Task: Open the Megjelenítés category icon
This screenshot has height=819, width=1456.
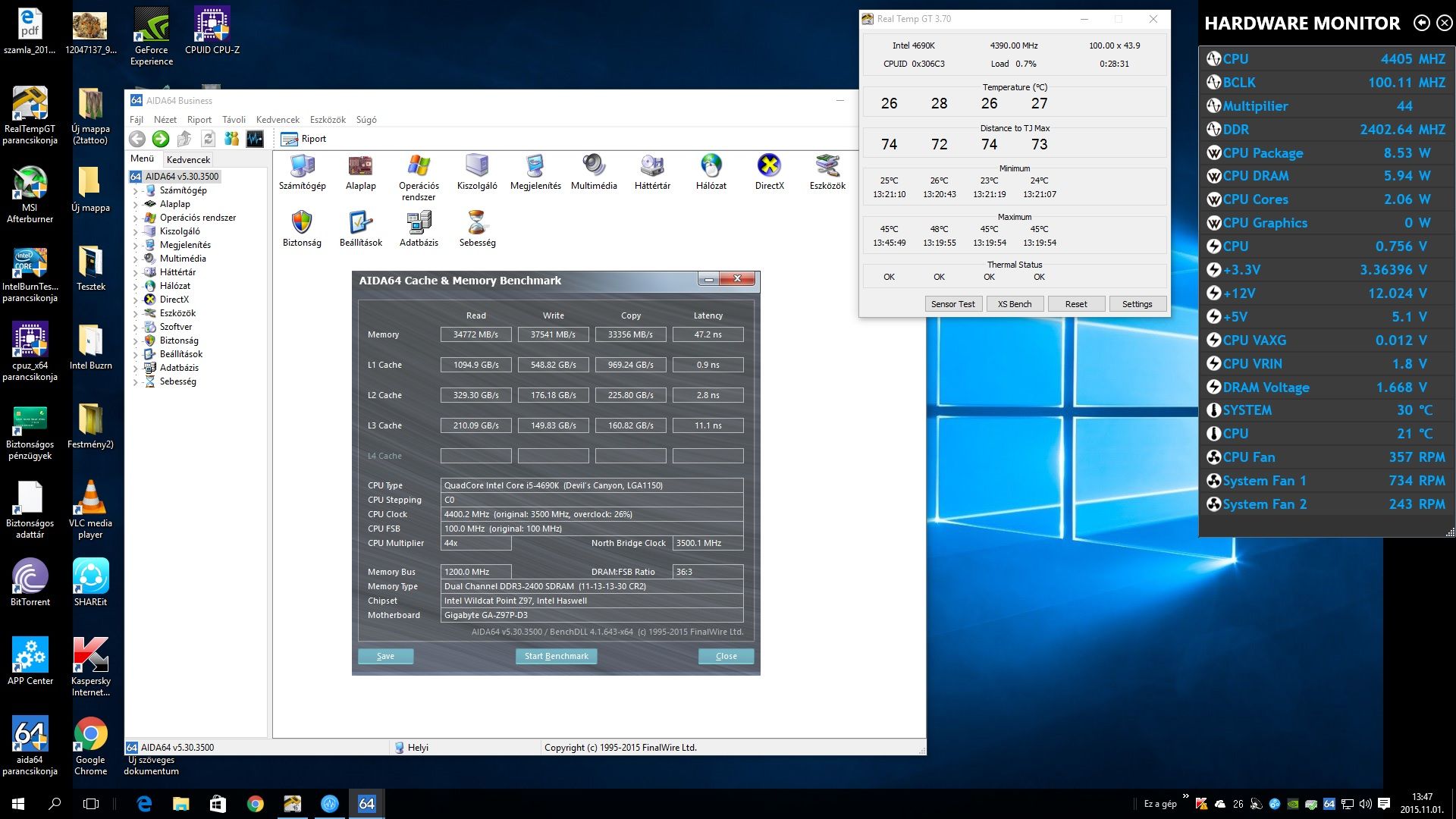Action: pyautogui.click(x=535, y=173)
